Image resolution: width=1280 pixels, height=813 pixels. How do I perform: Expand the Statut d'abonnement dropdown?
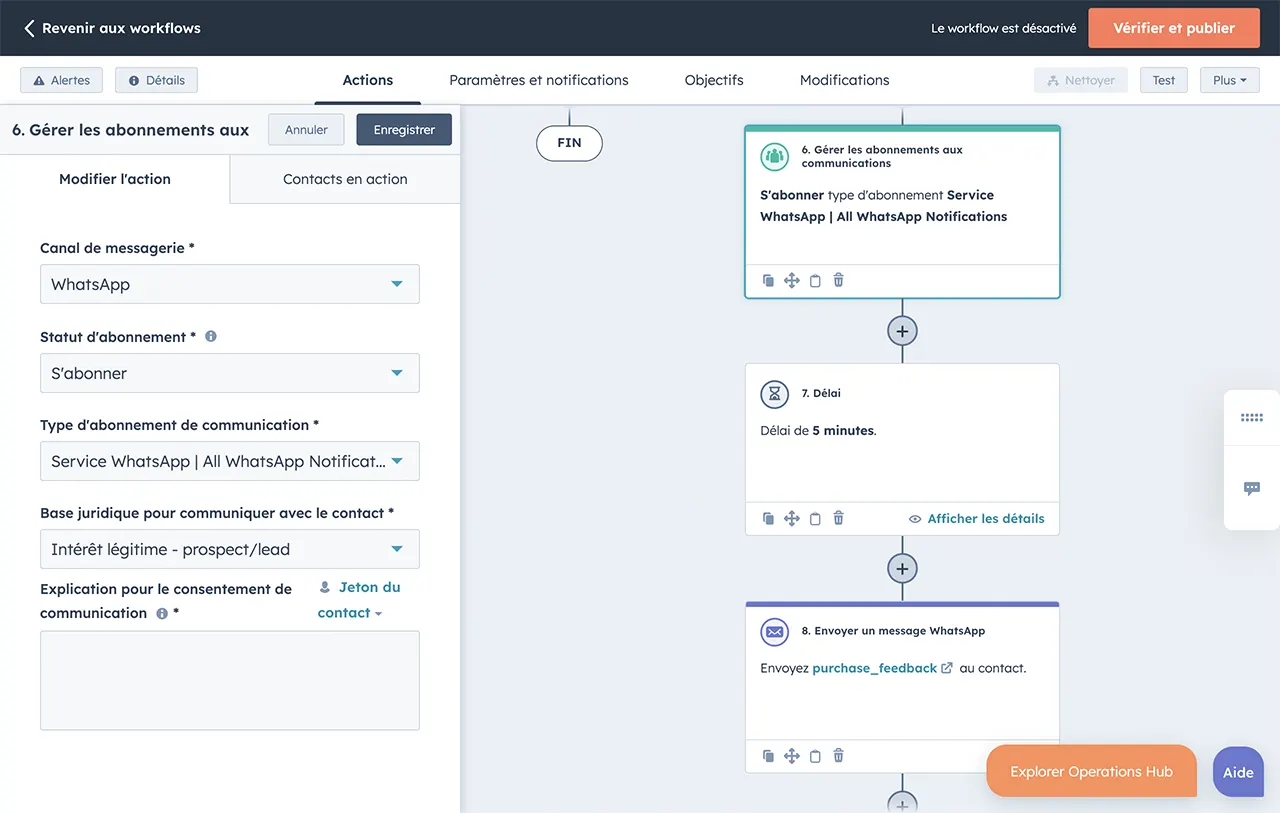pos(230,374)
